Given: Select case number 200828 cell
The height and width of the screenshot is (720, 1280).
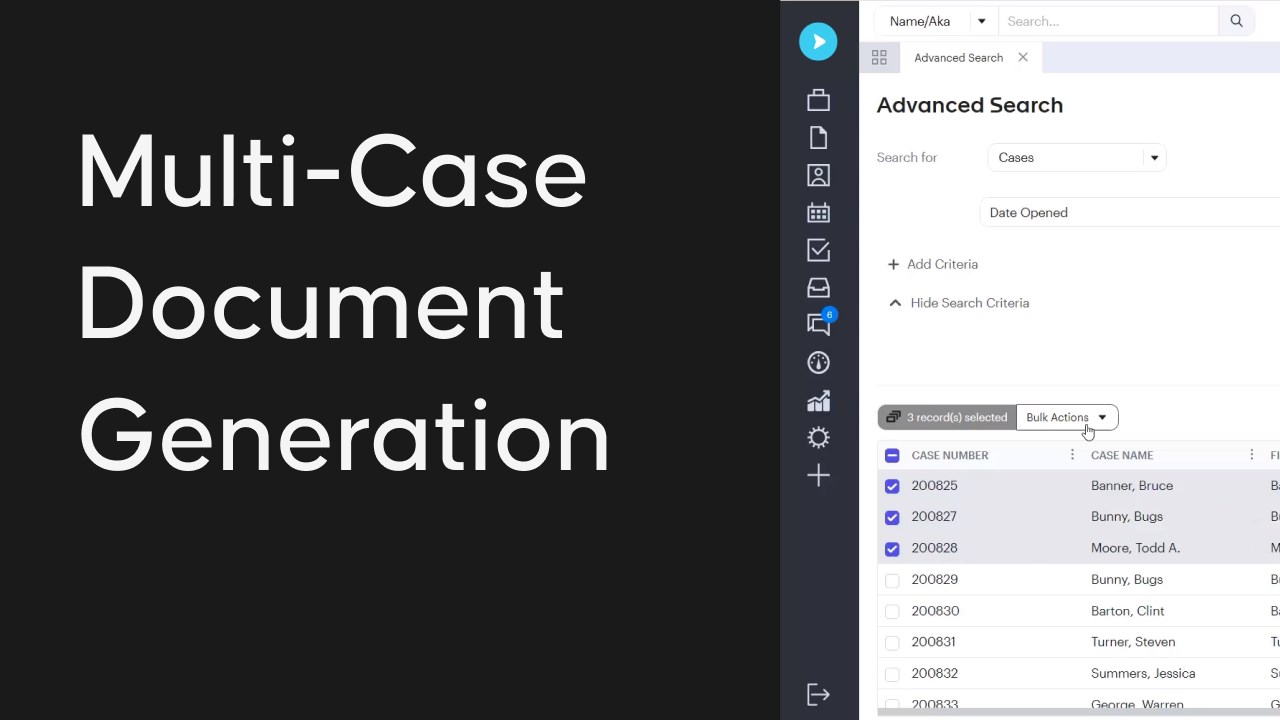Looking at the screenshot, I should [x=934, y=548].
